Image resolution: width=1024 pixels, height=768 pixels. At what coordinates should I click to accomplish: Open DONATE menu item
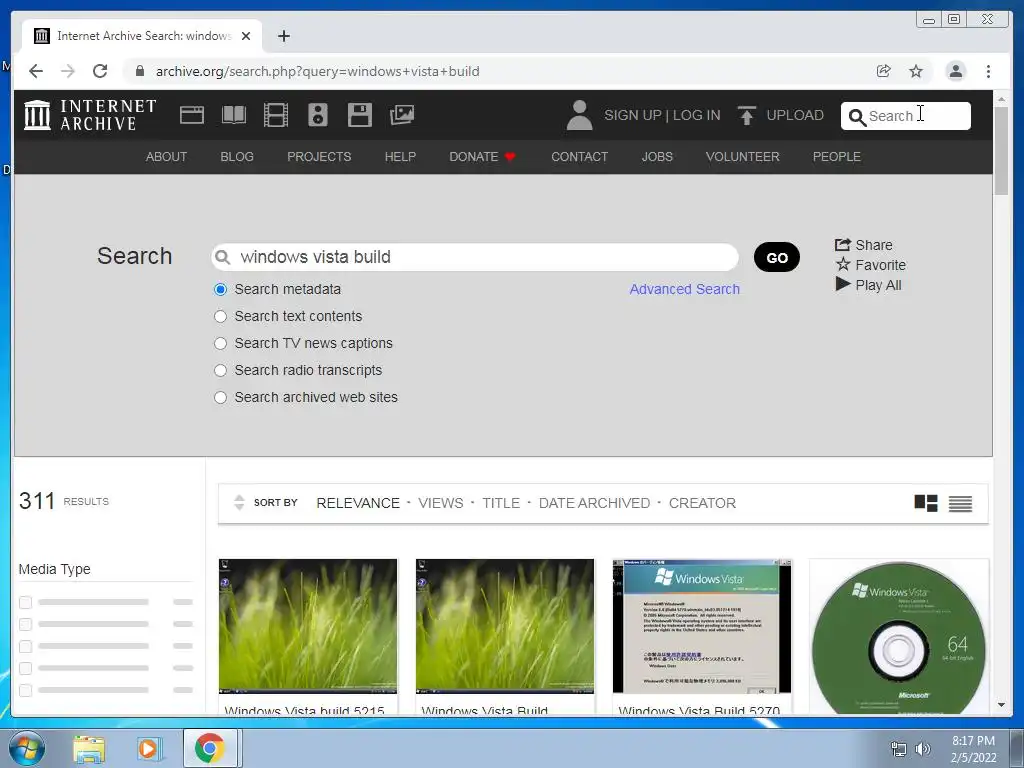coord(482,157)
